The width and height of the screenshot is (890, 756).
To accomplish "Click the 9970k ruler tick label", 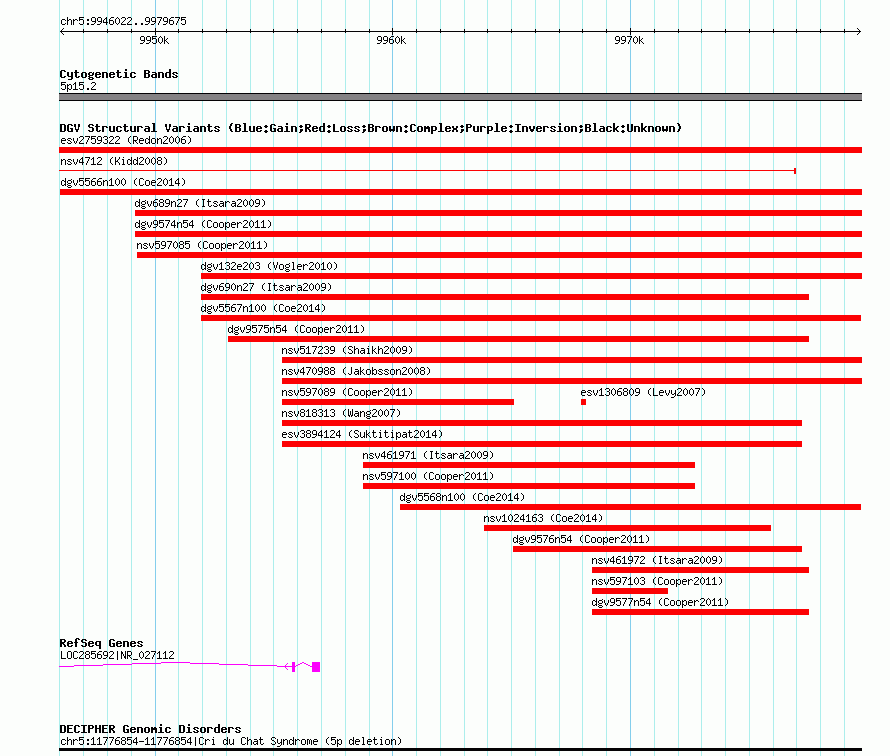I will [629, 40].
